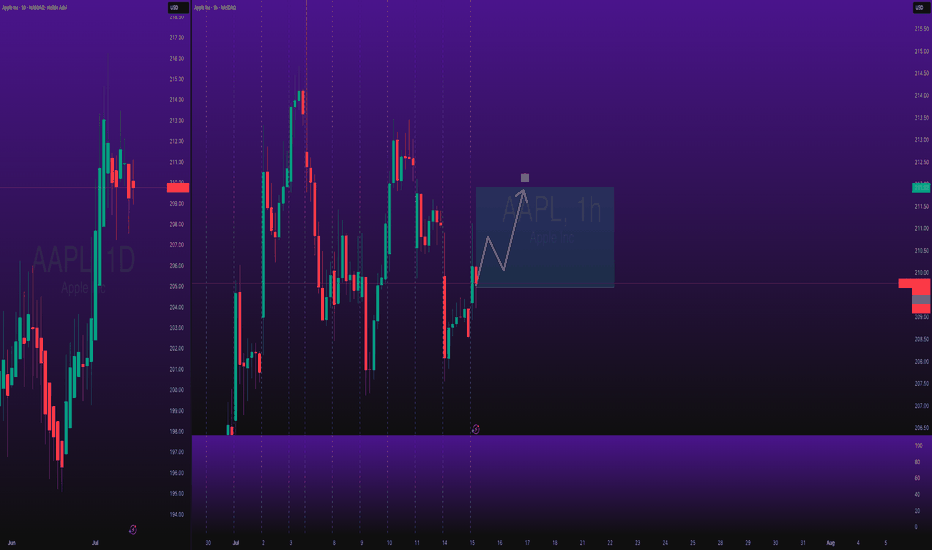Image resolution: width=932 pixels, height=550 pixels.
Task: Click date label 31 on hourly time axis
Action: coord(803,543)
